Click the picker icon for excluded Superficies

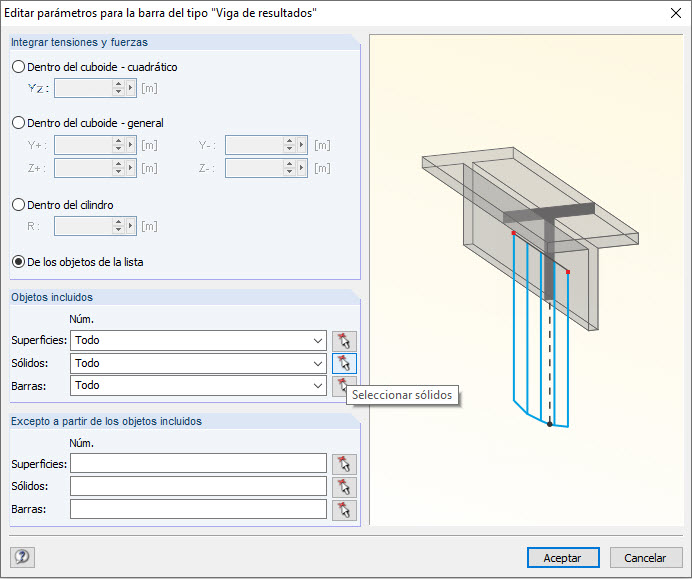coord(344,464)
